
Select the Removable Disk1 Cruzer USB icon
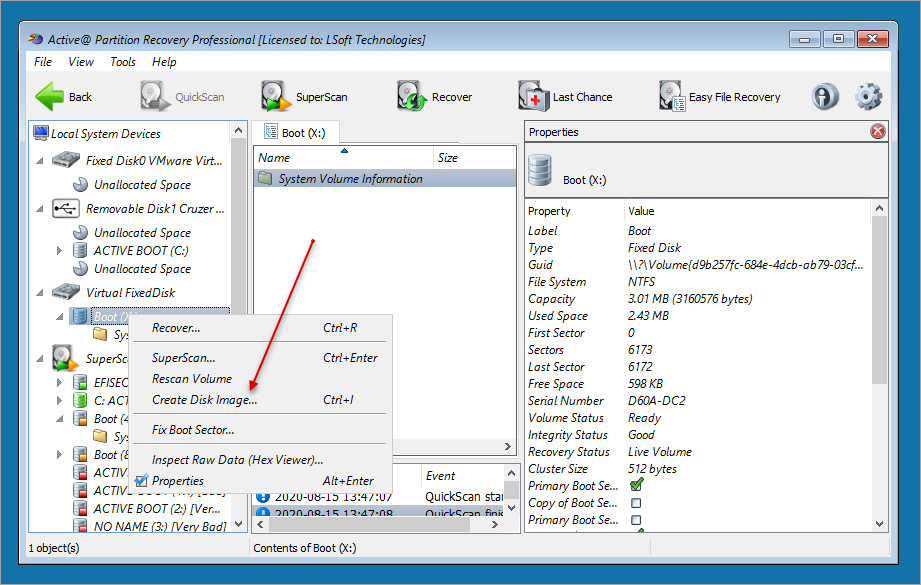[x=66, y=208]
